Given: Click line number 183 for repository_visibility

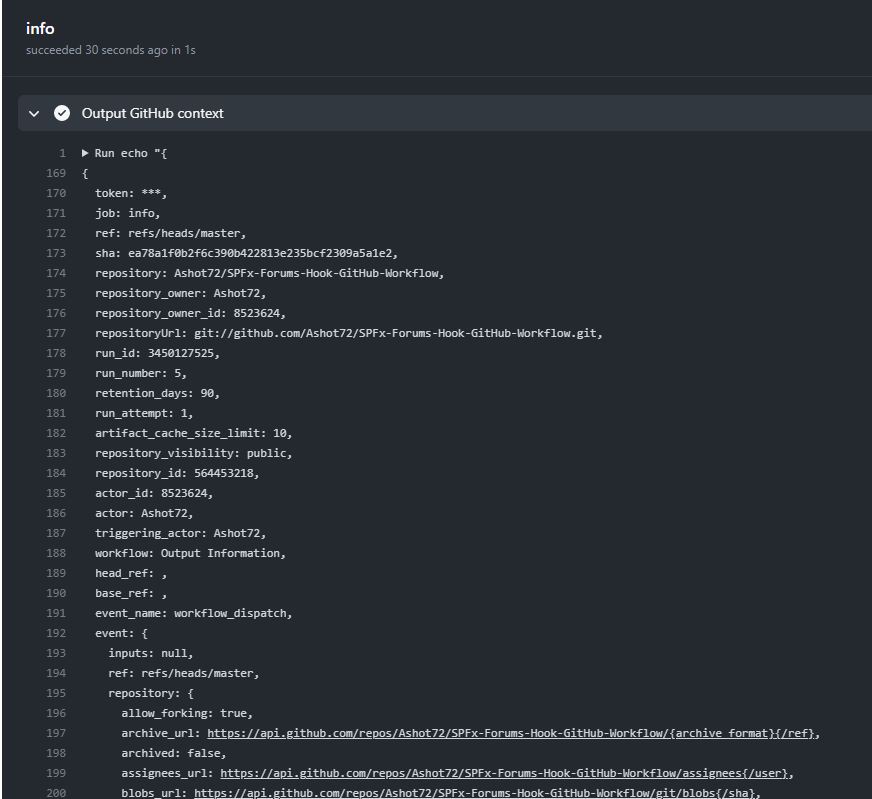Looking at the screenshot, I should pos(56,453).
